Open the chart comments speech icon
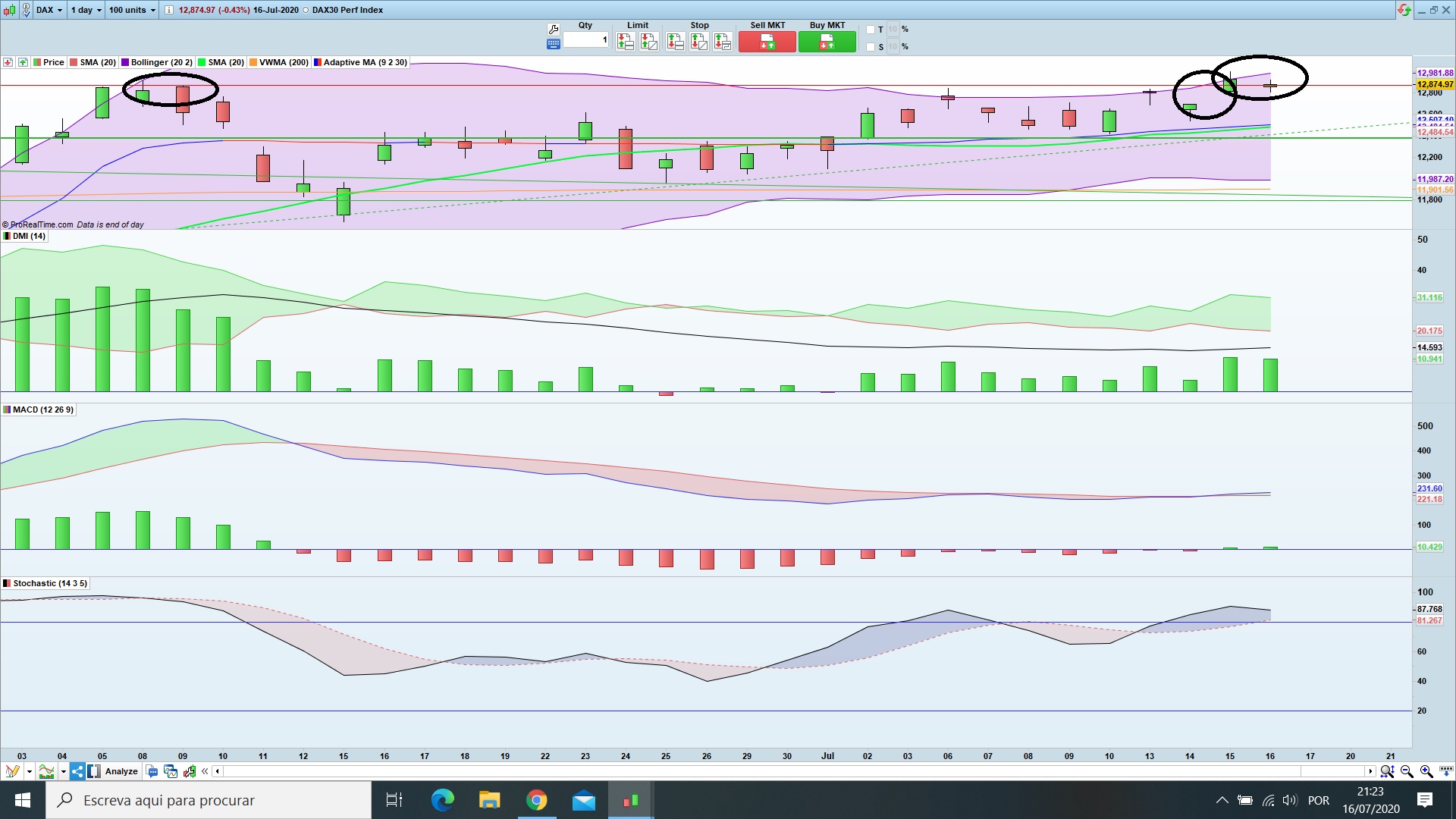The image size is (1456, 819). click(152, 771)
